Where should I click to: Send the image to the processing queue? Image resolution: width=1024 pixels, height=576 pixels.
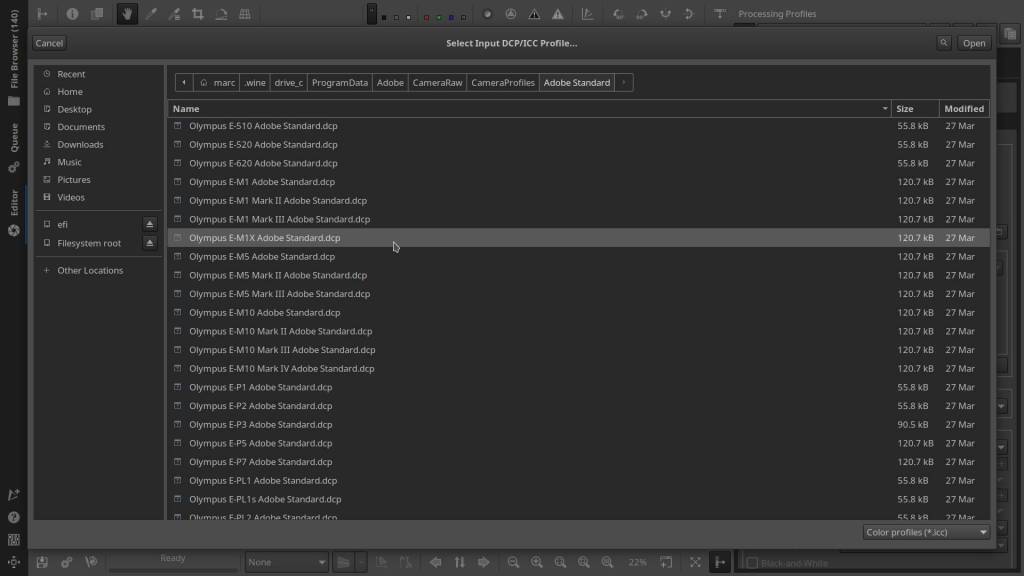(67, 562)
